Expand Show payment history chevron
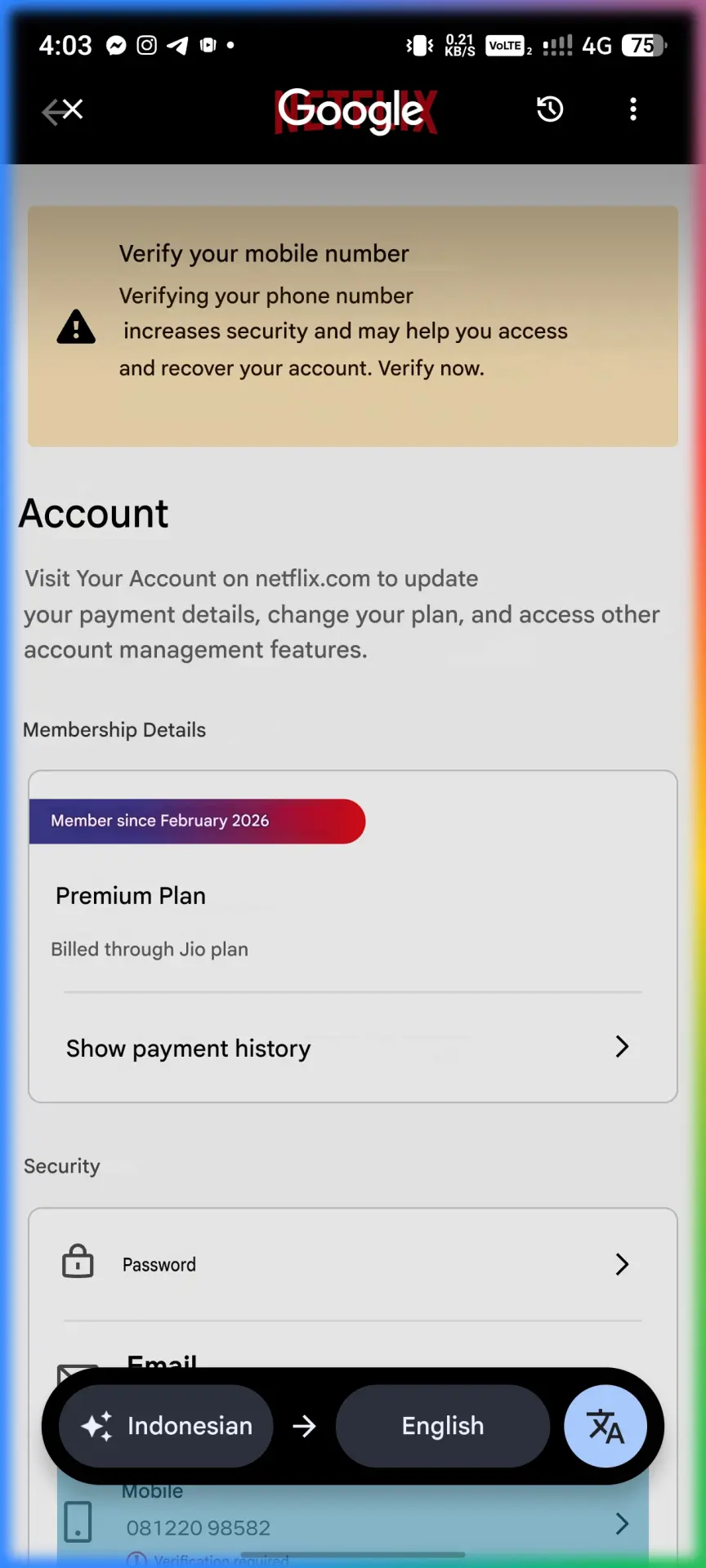 click(622, 1047)
